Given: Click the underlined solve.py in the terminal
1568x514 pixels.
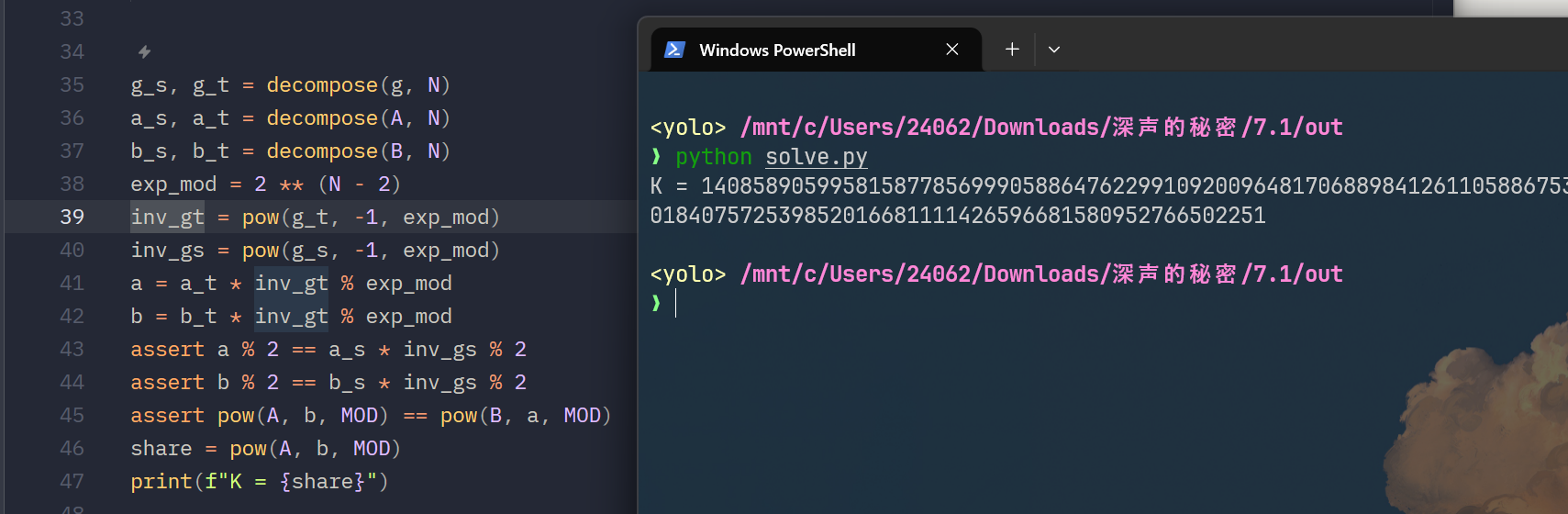Looking at the screenshot, I should click(x=817, y=157).
